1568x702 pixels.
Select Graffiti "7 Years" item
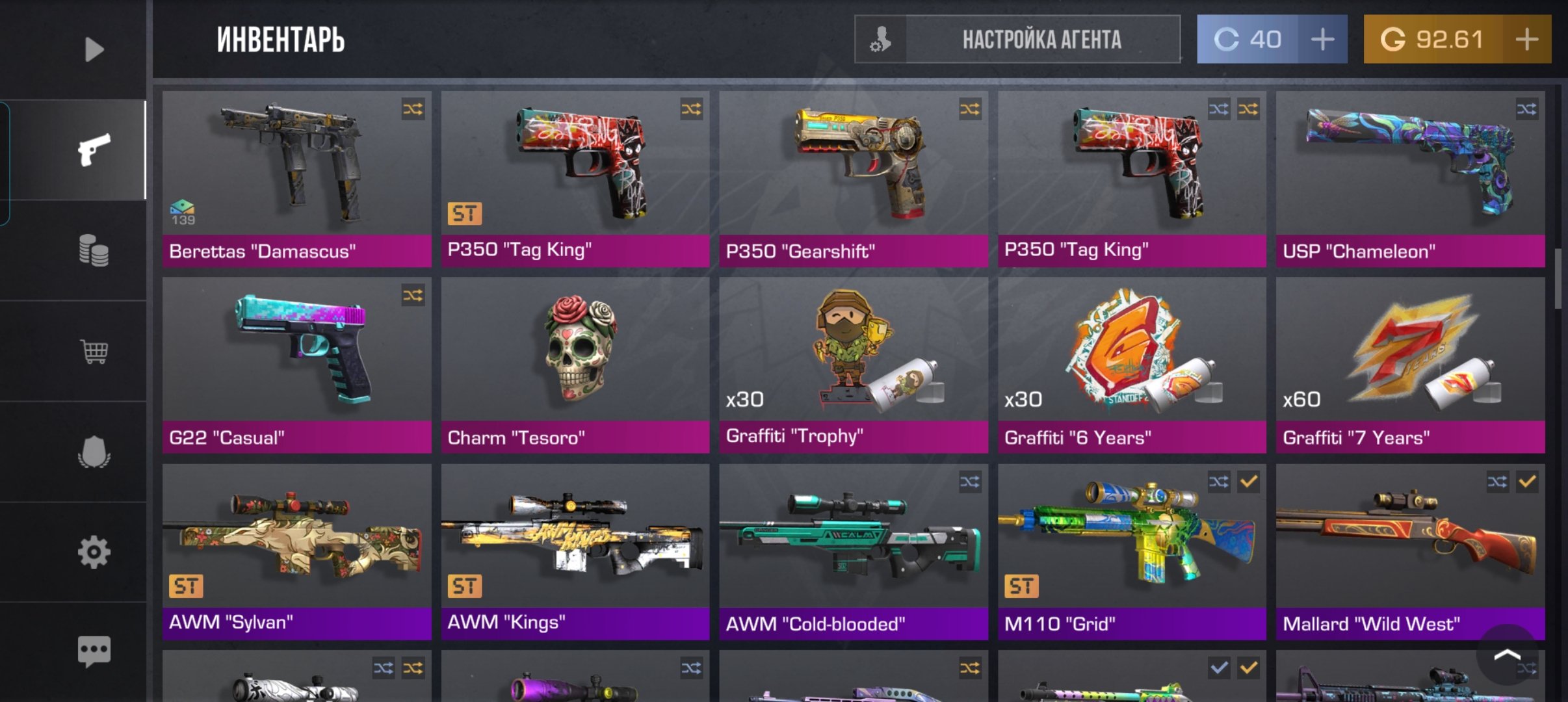pyautogui.click(x=1410, y=365)
